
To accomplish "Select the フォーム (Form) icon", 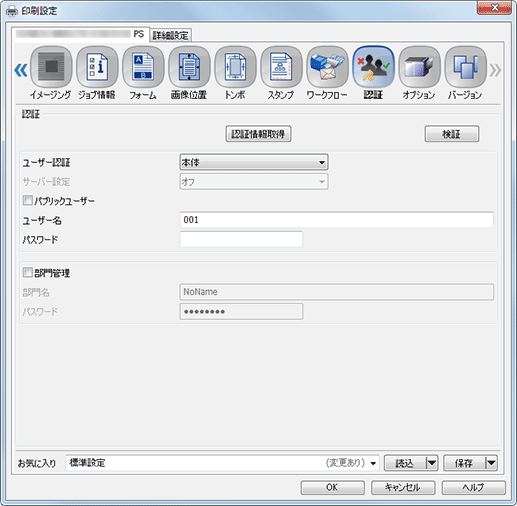I will tap(143, 67).
